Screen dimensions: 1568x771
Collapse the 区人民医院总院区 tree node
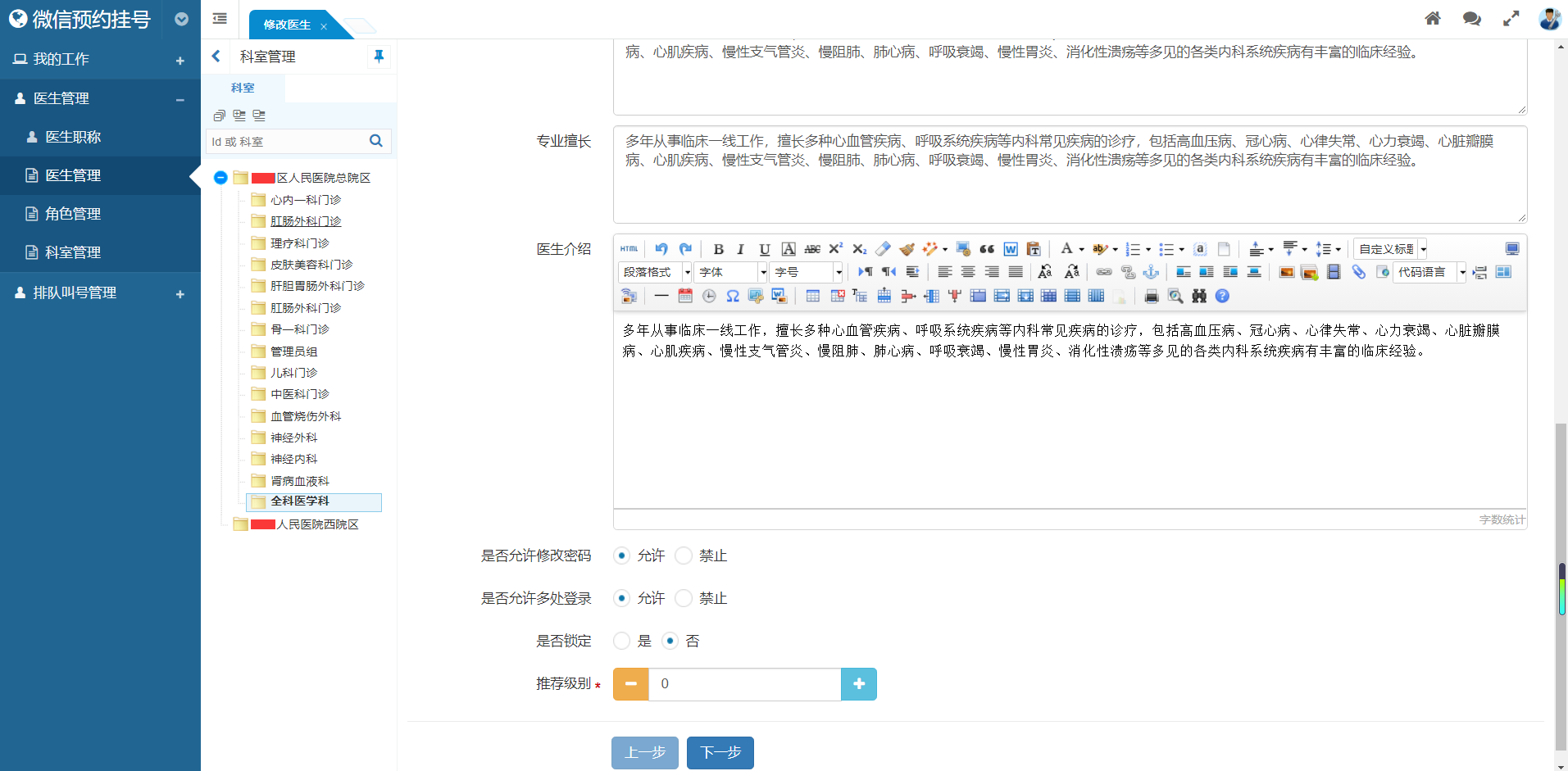[220, 178]
